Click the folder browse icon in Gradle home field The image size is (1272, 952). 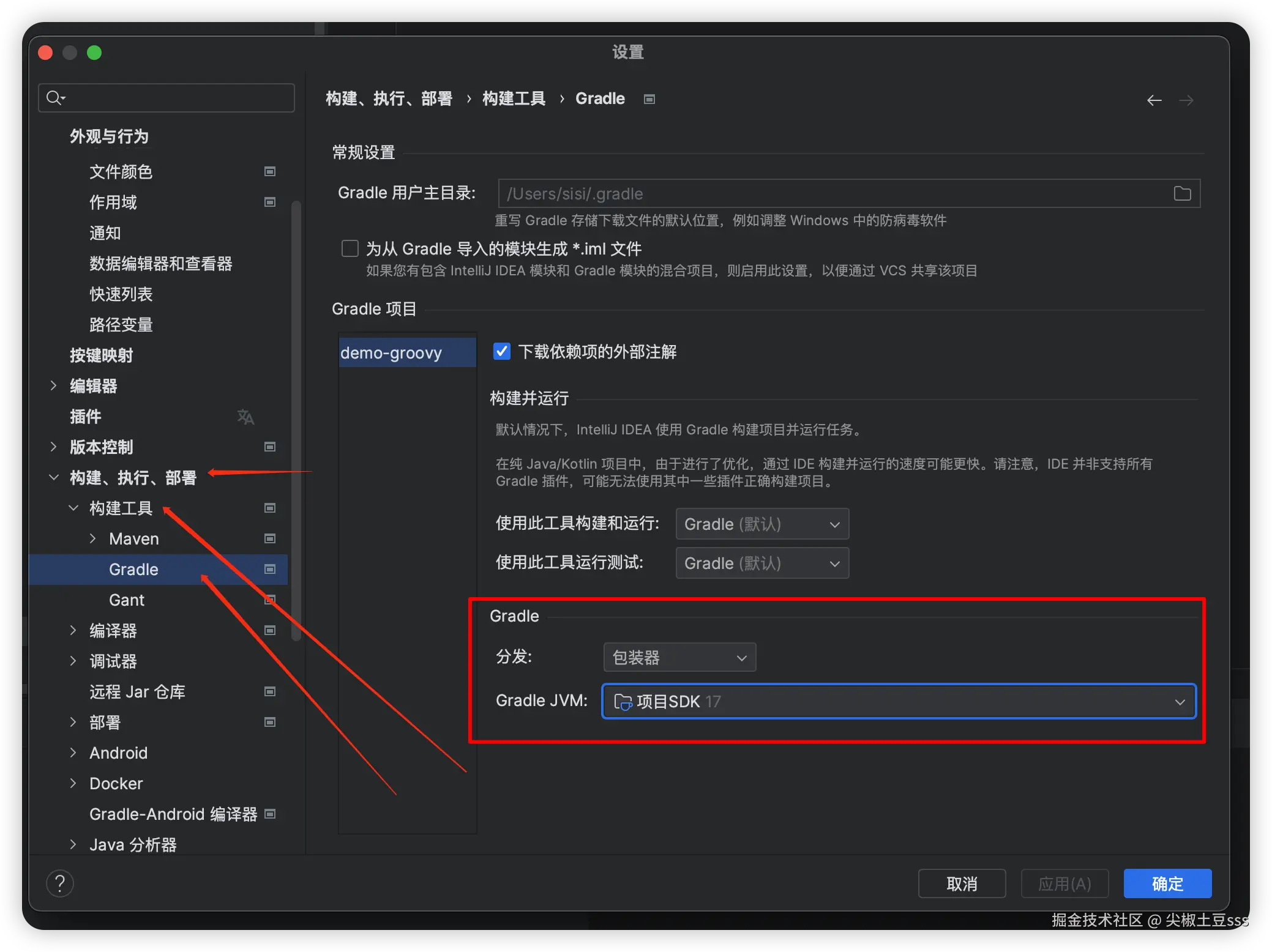click(x=1182, y=194)
